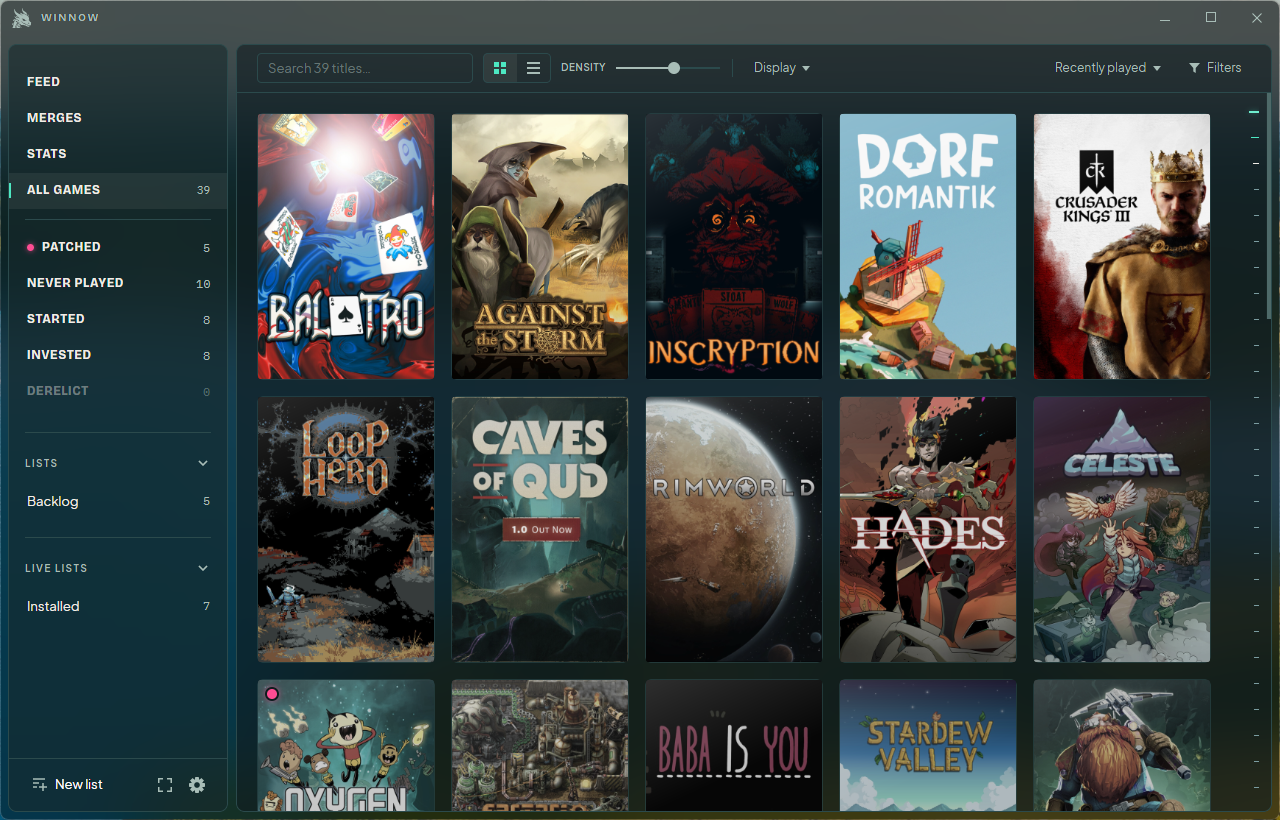This screenshot has height=820, width=1280.
Task: Collapse the Lists section
Action: coord(203,463)
